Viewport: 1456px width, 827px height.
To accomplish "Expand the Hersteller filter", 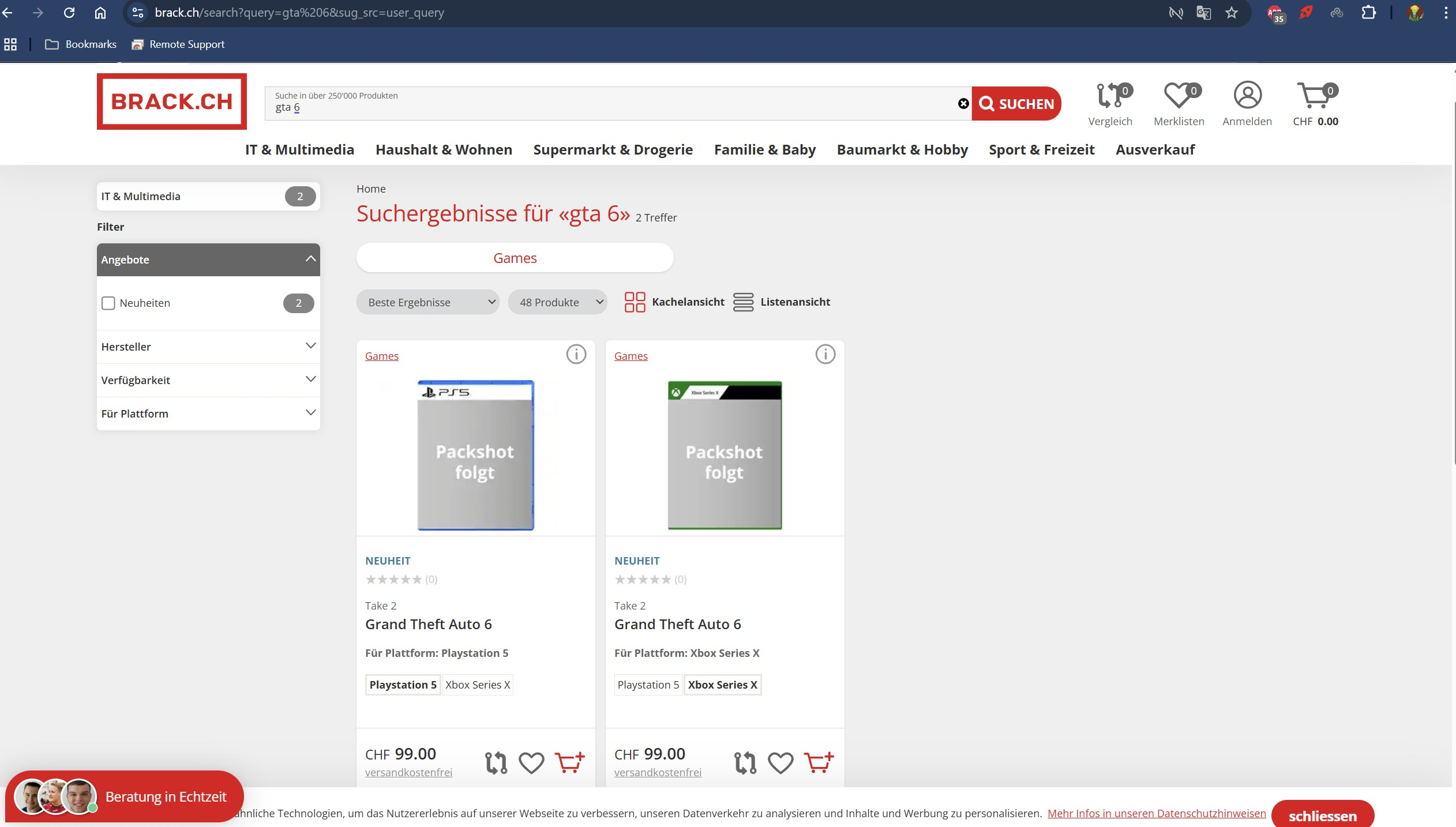I will pos(208,347).
